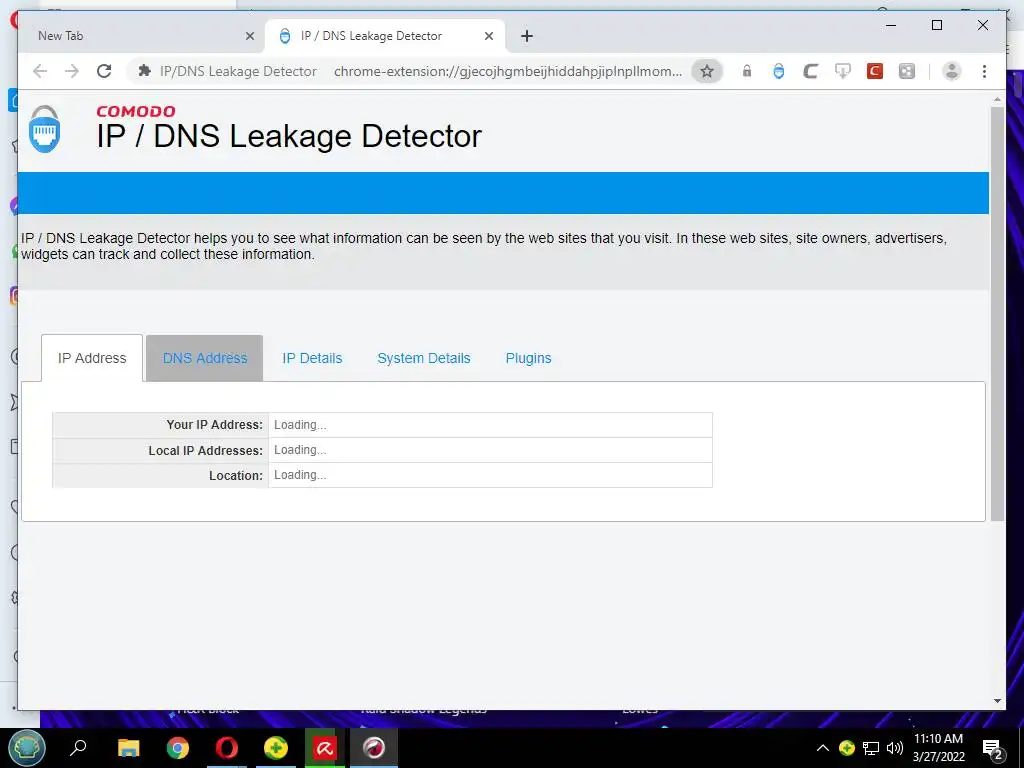The image size is (1024, 768).
Task: Open taskbar search magnifier
Action: (78, 748)
